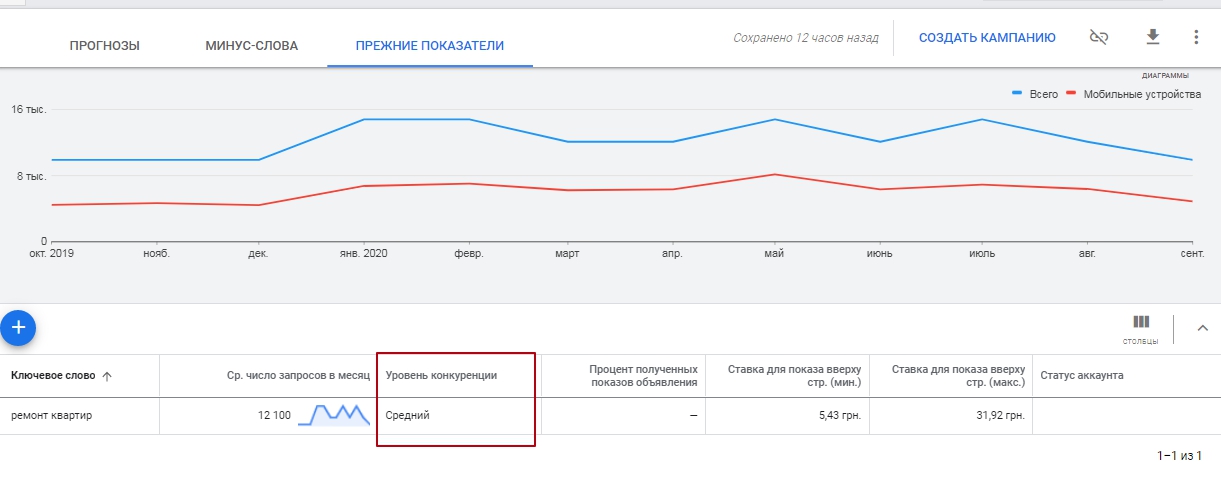Click the май label on chart axis
This screenshot has height=477, width=1221.
[773, 253]
